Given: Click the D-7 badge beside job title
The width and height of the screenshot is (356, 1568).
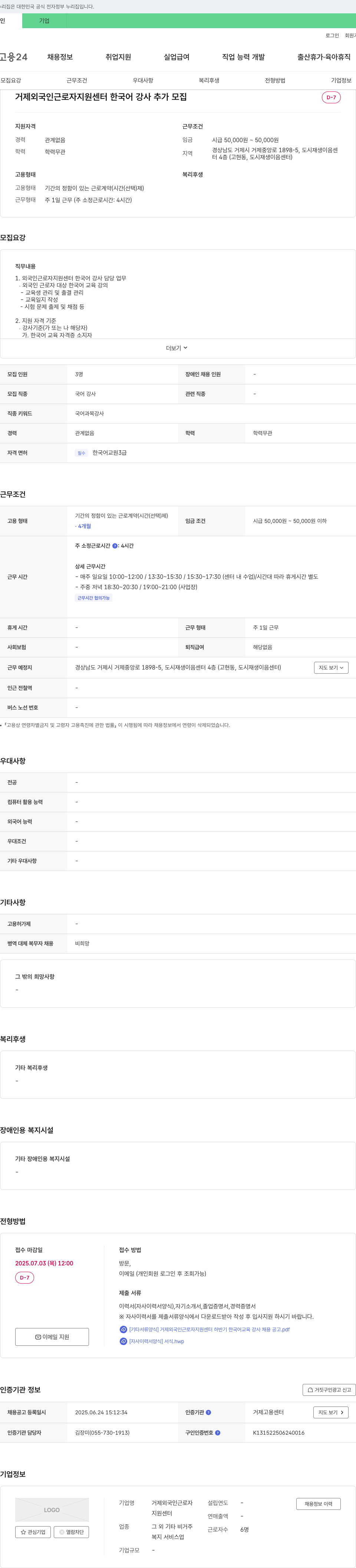Looking at the screenshot, I should (x=331, y=97).
